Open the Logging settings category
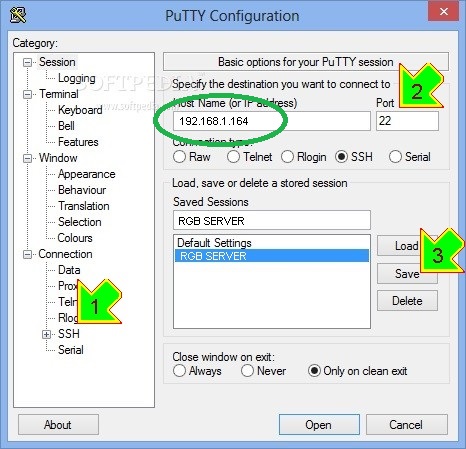The height and width of the screenshot is (449, 466). (x=77, y=78)
